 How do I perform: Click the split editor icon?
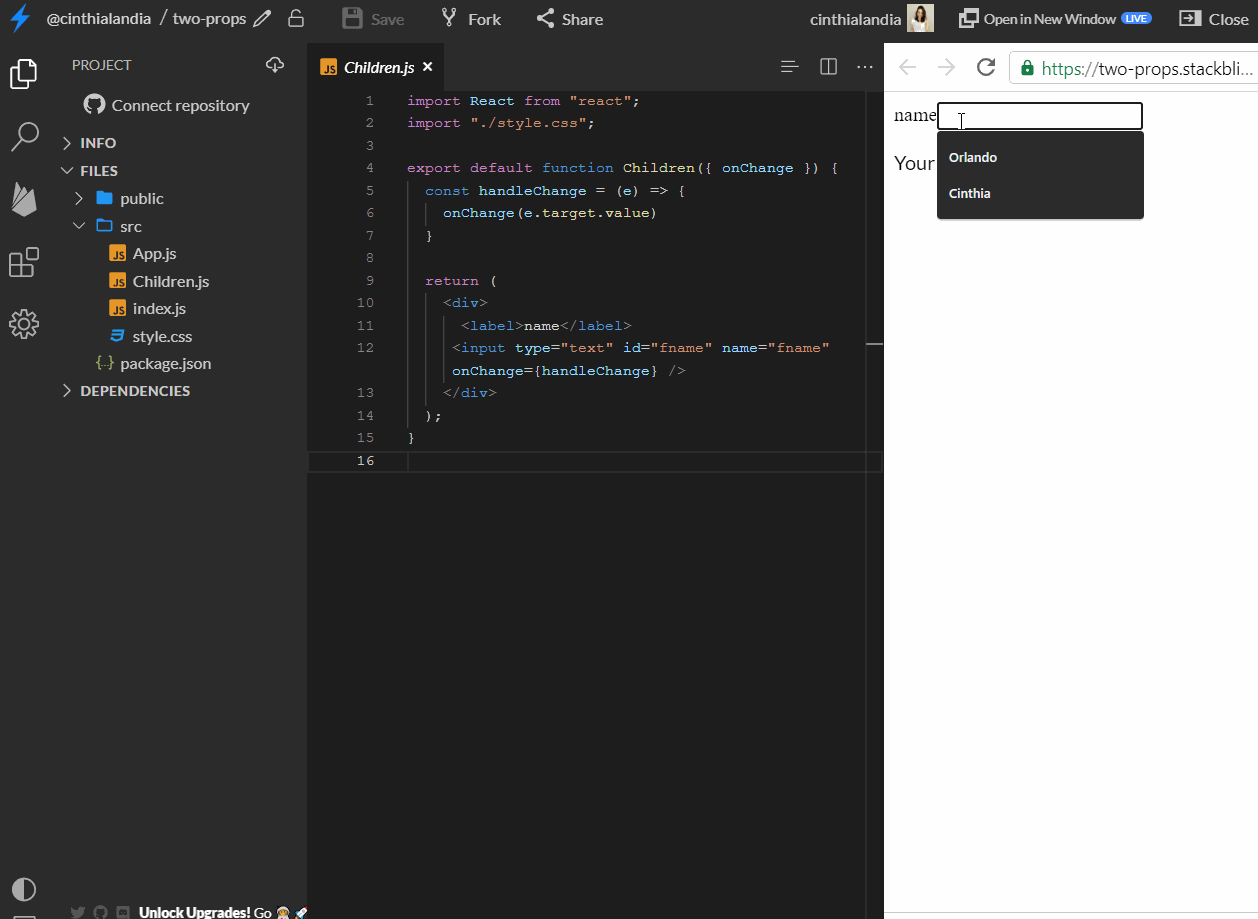[828, 67]
